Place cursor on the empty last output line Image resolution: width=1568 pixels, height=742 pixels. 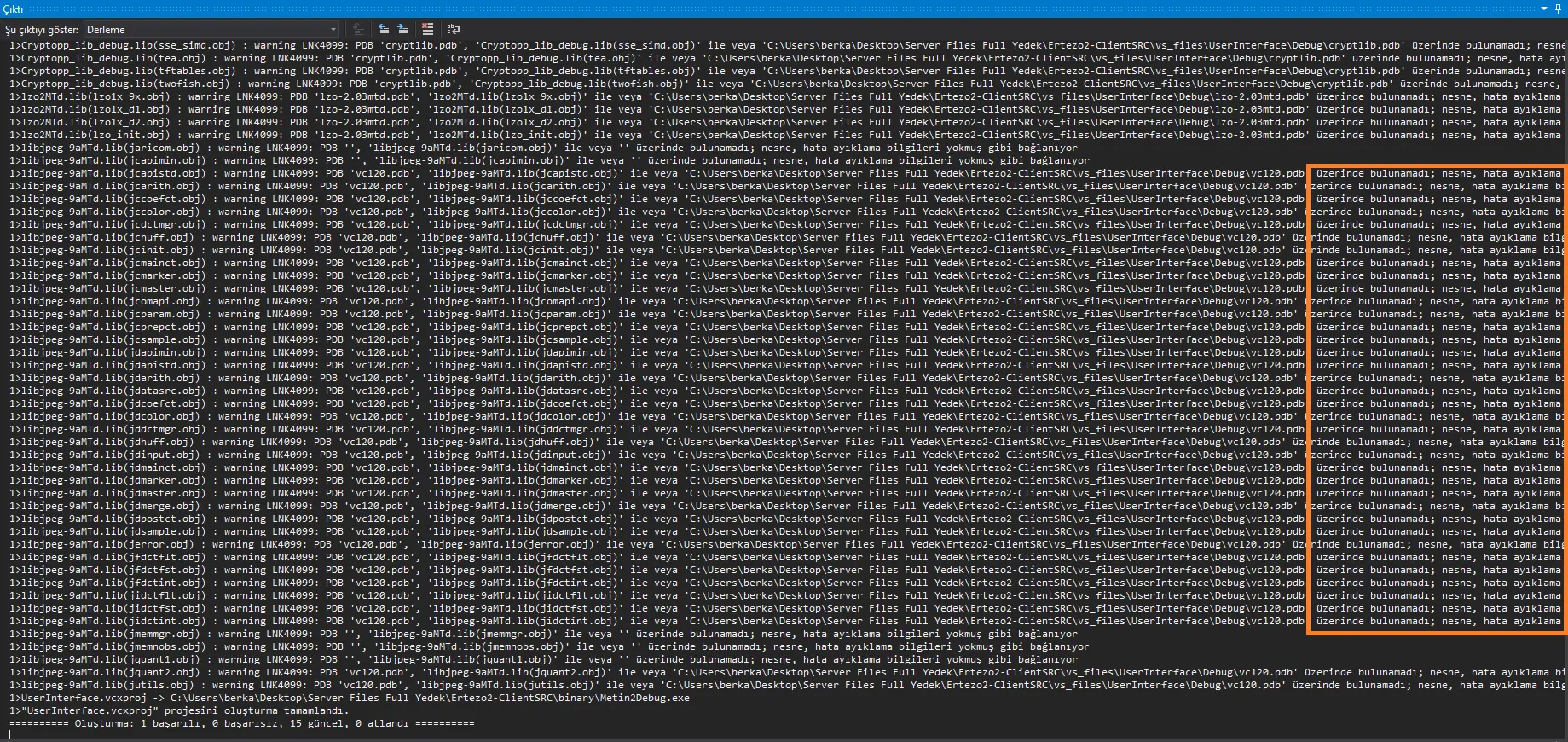[x=341, y=734]
